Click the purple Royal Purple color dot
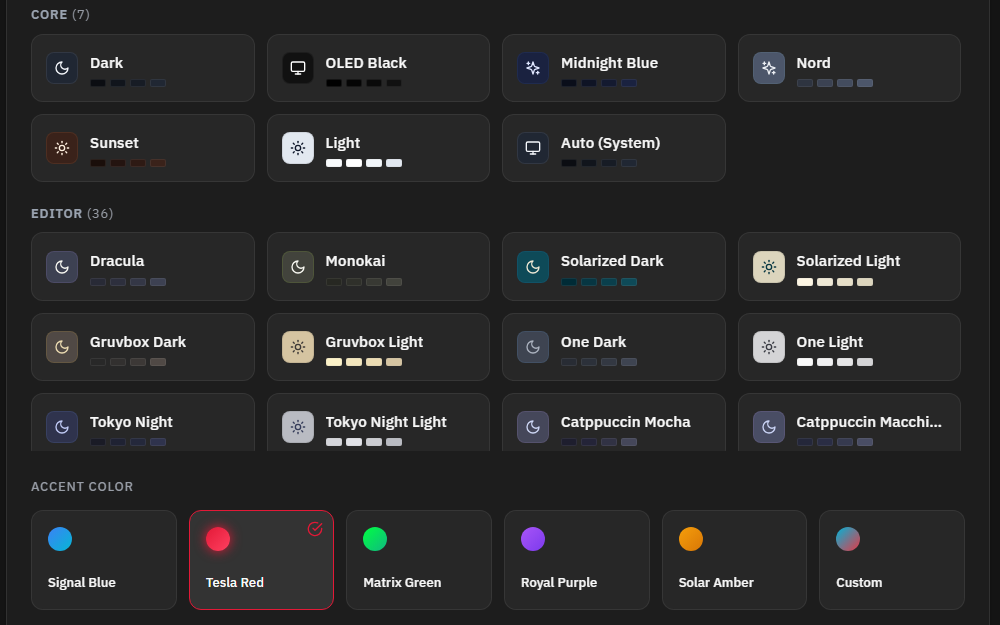The width and height of the screenshot is (1000, 625). (x=533, y=539)
